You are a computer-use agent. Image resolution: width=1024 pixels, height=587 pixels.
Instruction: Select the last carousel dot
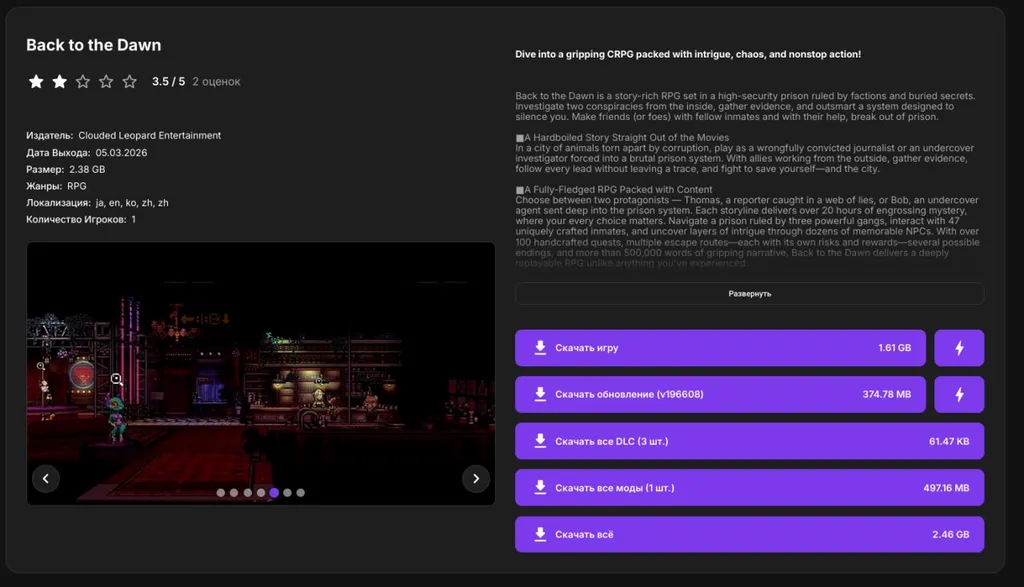click(300, 493)
